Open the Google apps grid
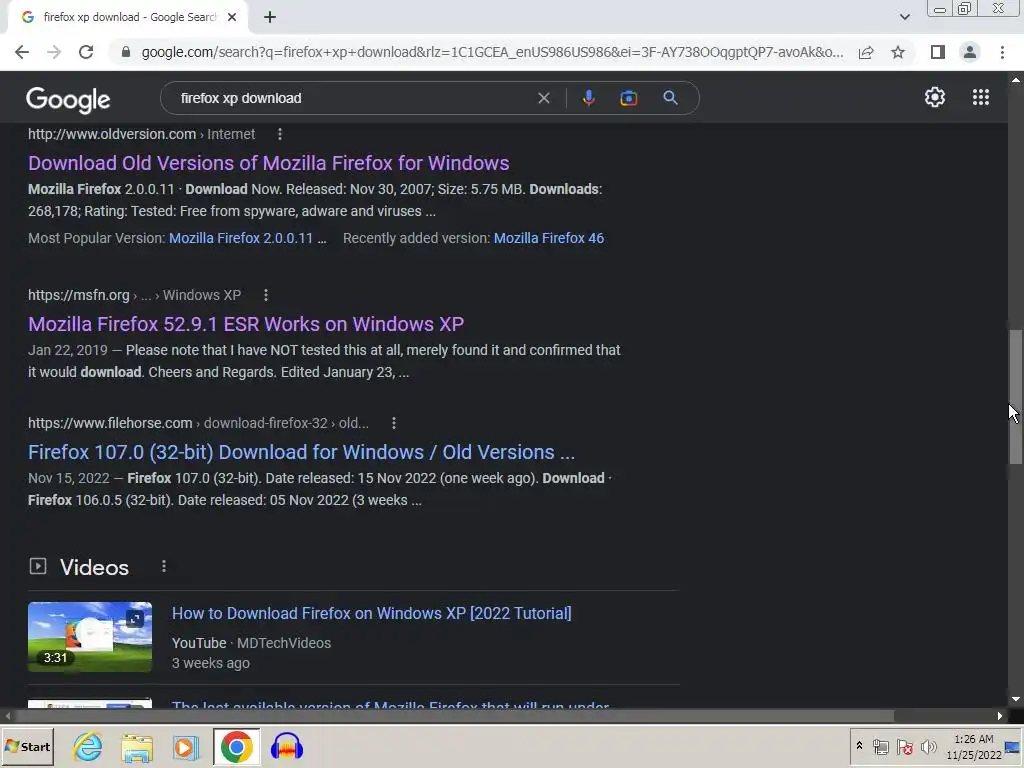1024x768 pixels. [980, 97]
